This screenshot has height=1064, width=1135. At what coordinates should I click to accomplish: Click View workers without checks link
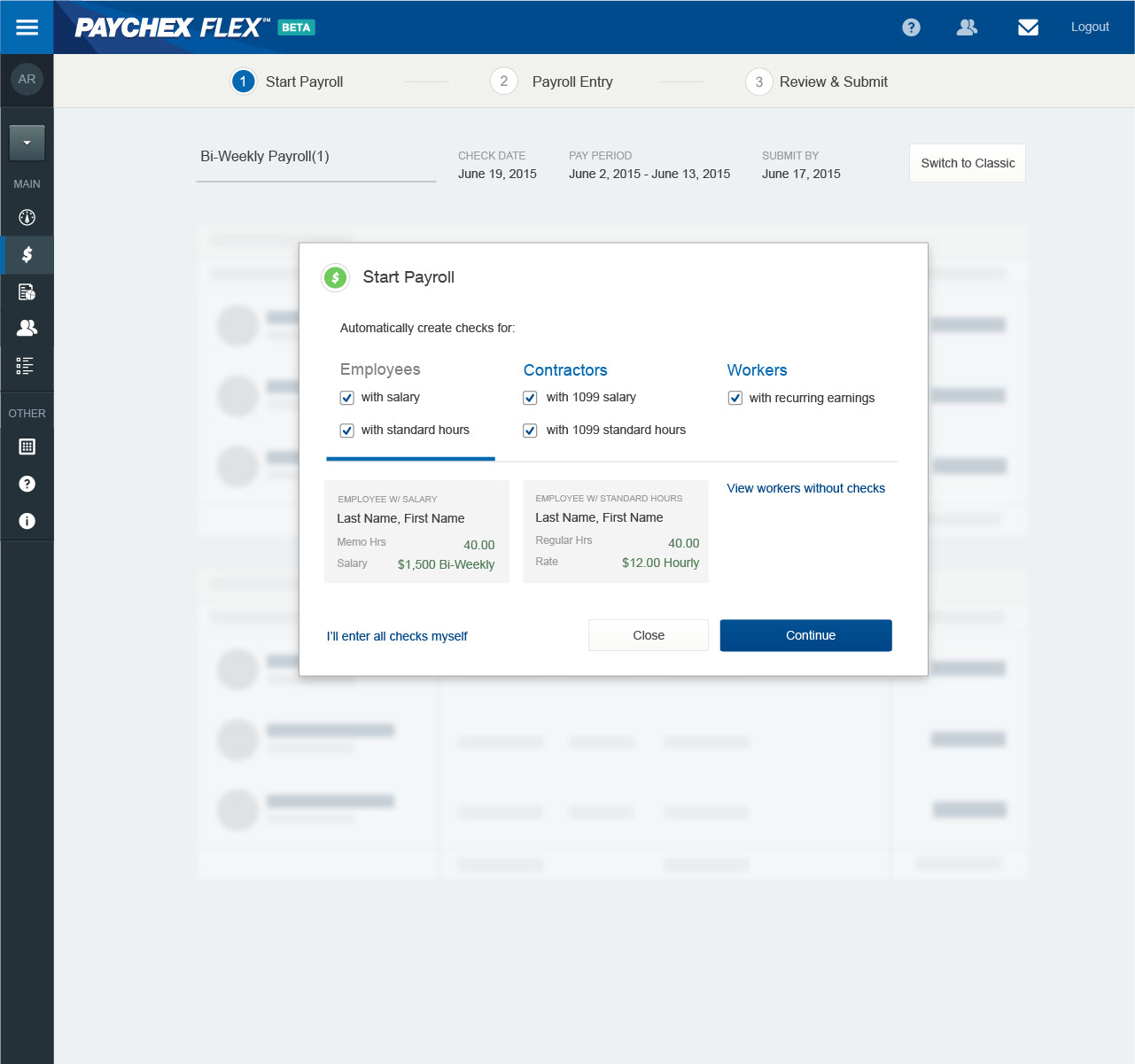click(x=805, y=488)
